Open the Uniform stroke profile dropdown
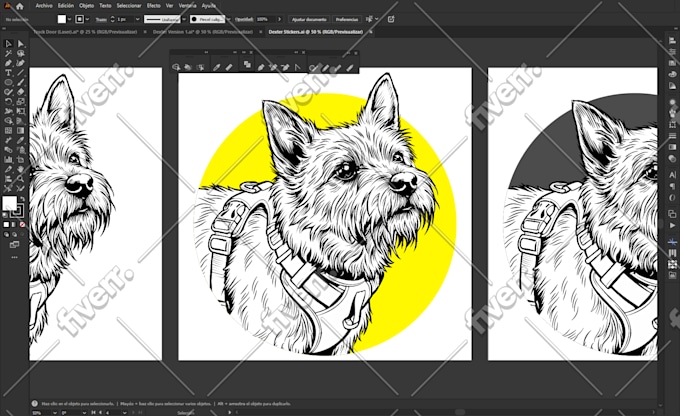This screenshot has width=680, height=416. pyautogui.click(x=184, y=19)
